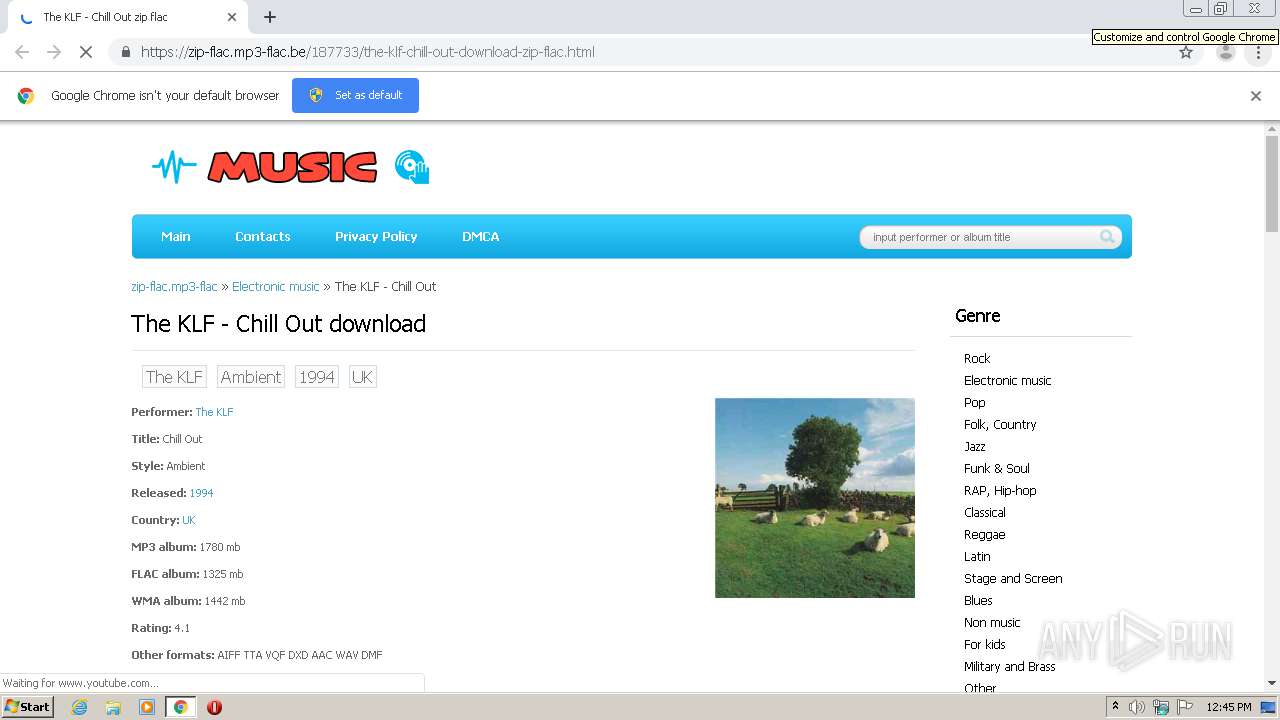Open Windows Explorer folder in taskbar

tap(113, 707)
